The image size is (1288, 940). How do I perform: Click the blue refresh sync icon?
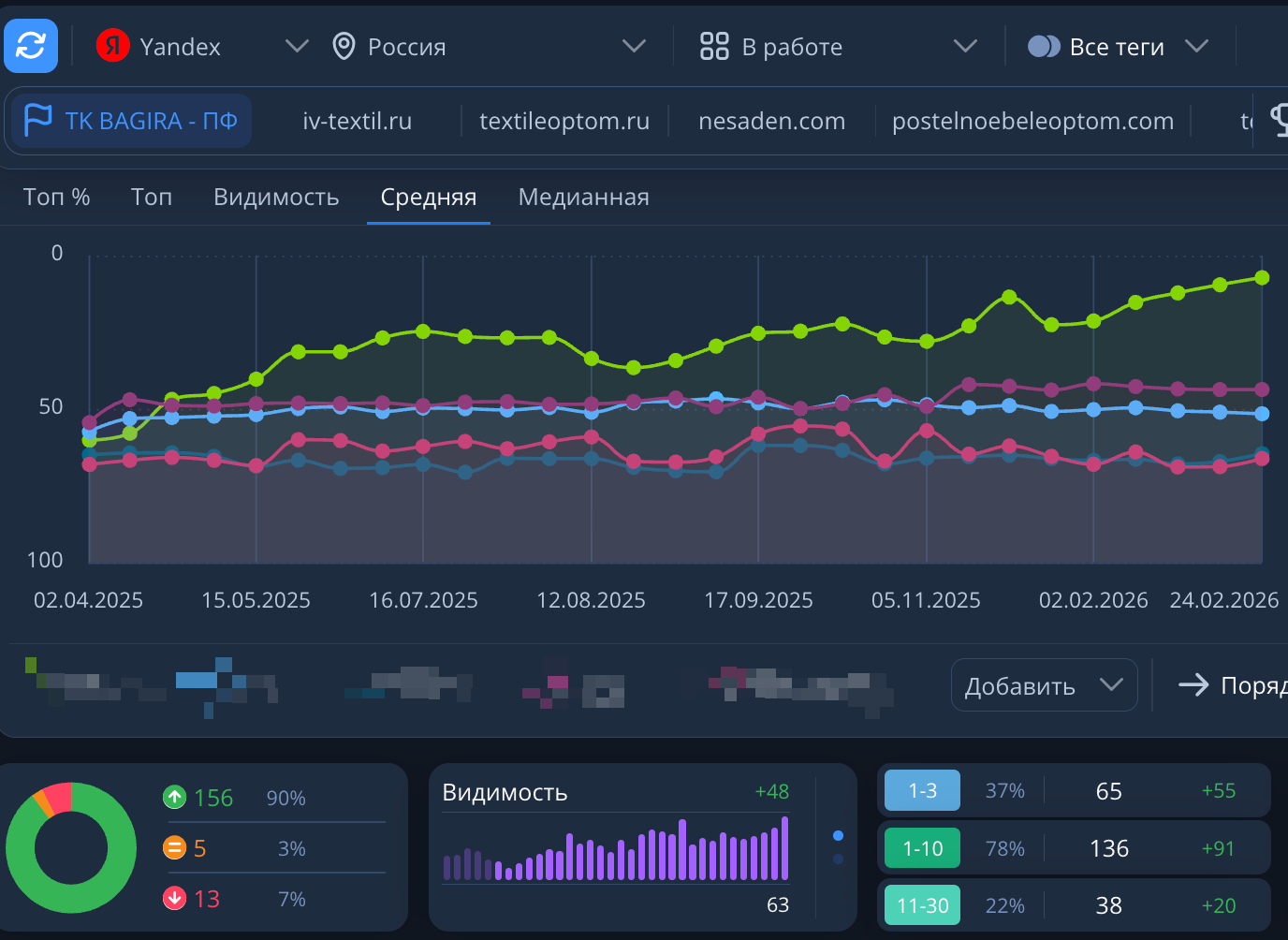click(x=30, y=46)
